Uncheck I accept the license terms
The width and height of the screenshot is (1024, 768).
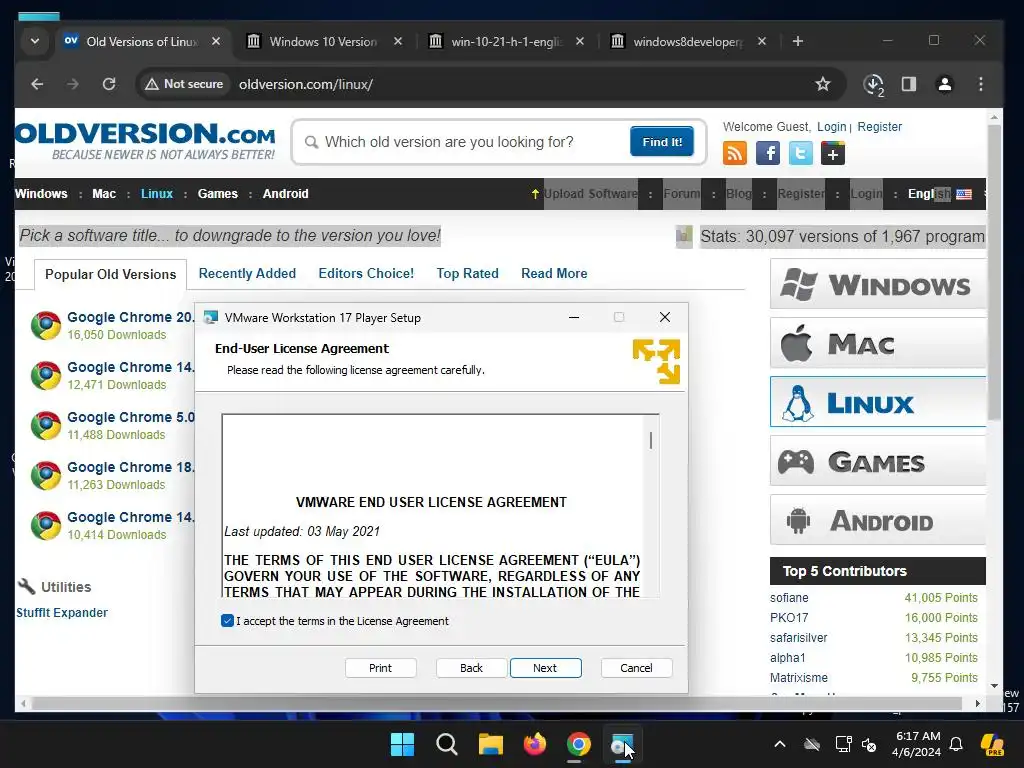(227, 621)
